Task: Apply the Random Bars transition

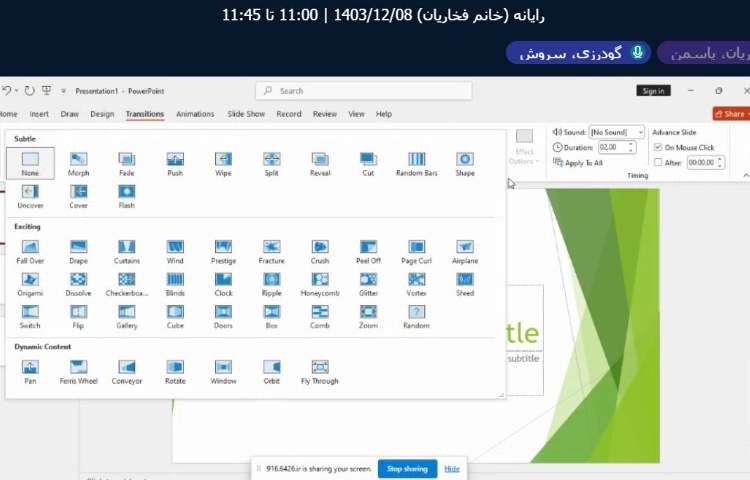Action: [417, 164]
